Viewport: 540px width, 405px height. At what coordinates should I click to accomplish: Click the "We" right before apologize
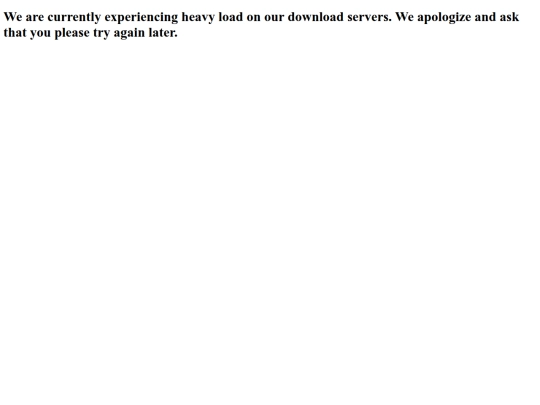[x=404, y=17]
